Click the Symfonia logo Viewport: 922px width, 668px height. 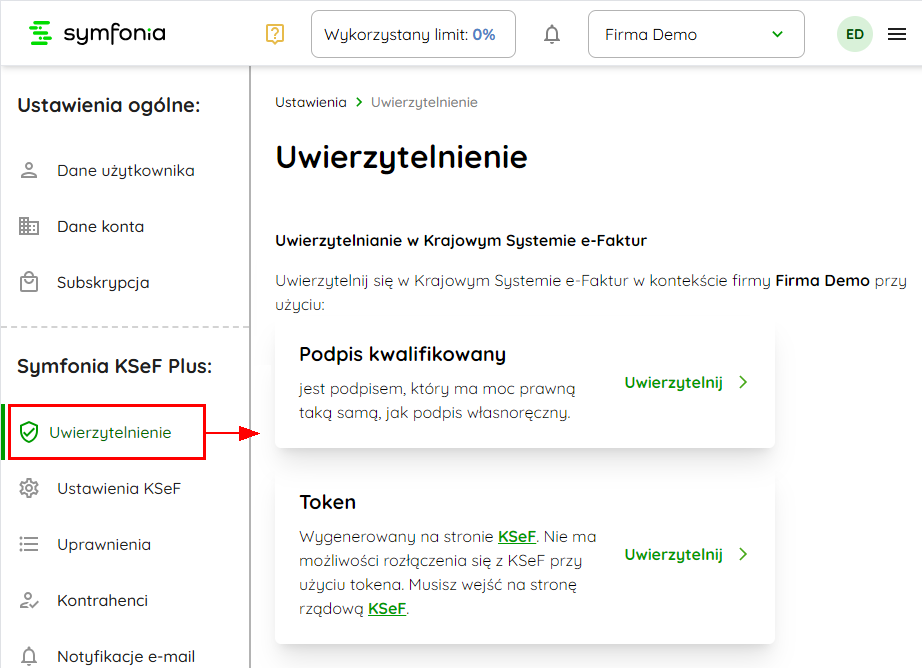coord(97,34)
